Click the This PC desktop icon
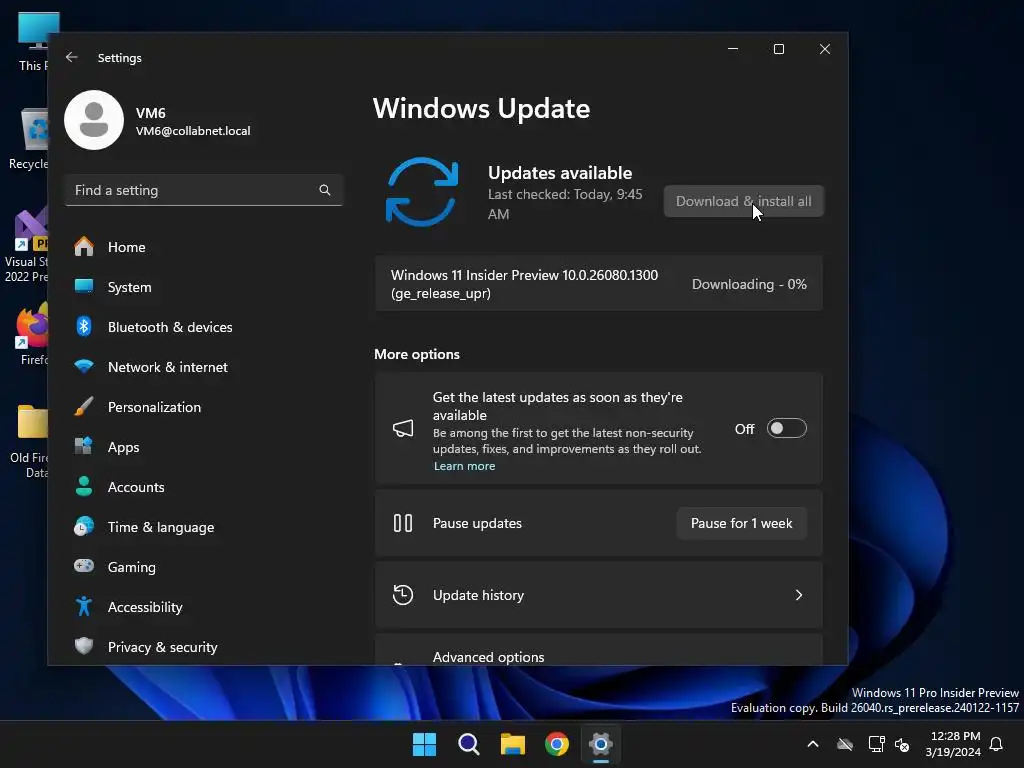Screen dimensions: 1024x768 pyautogui.click(x=37, y=40)
